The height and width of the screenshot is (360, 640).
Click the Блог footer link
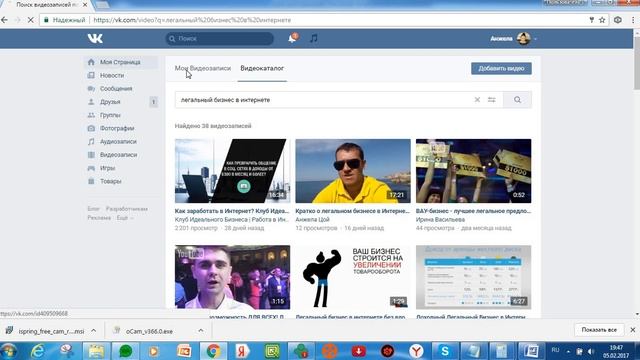93,209
